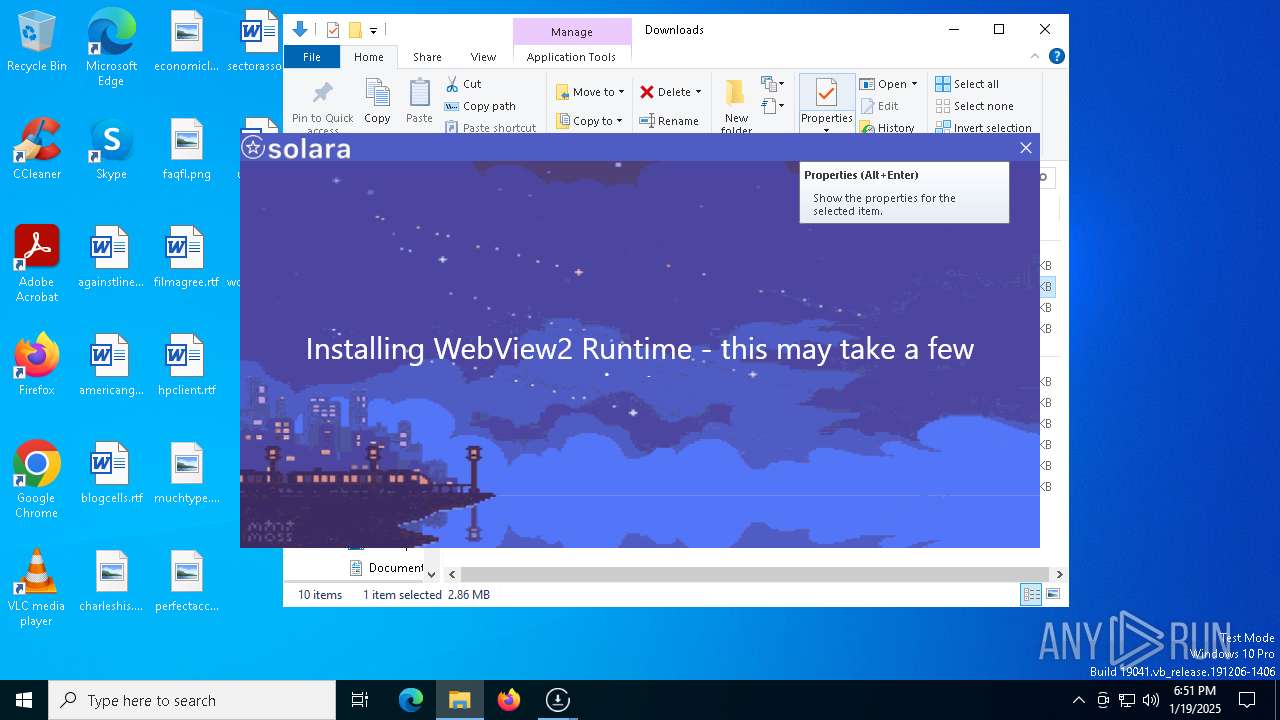Cut the selected item
This screenshot has width=1280, height=720.
pos(463,84)
